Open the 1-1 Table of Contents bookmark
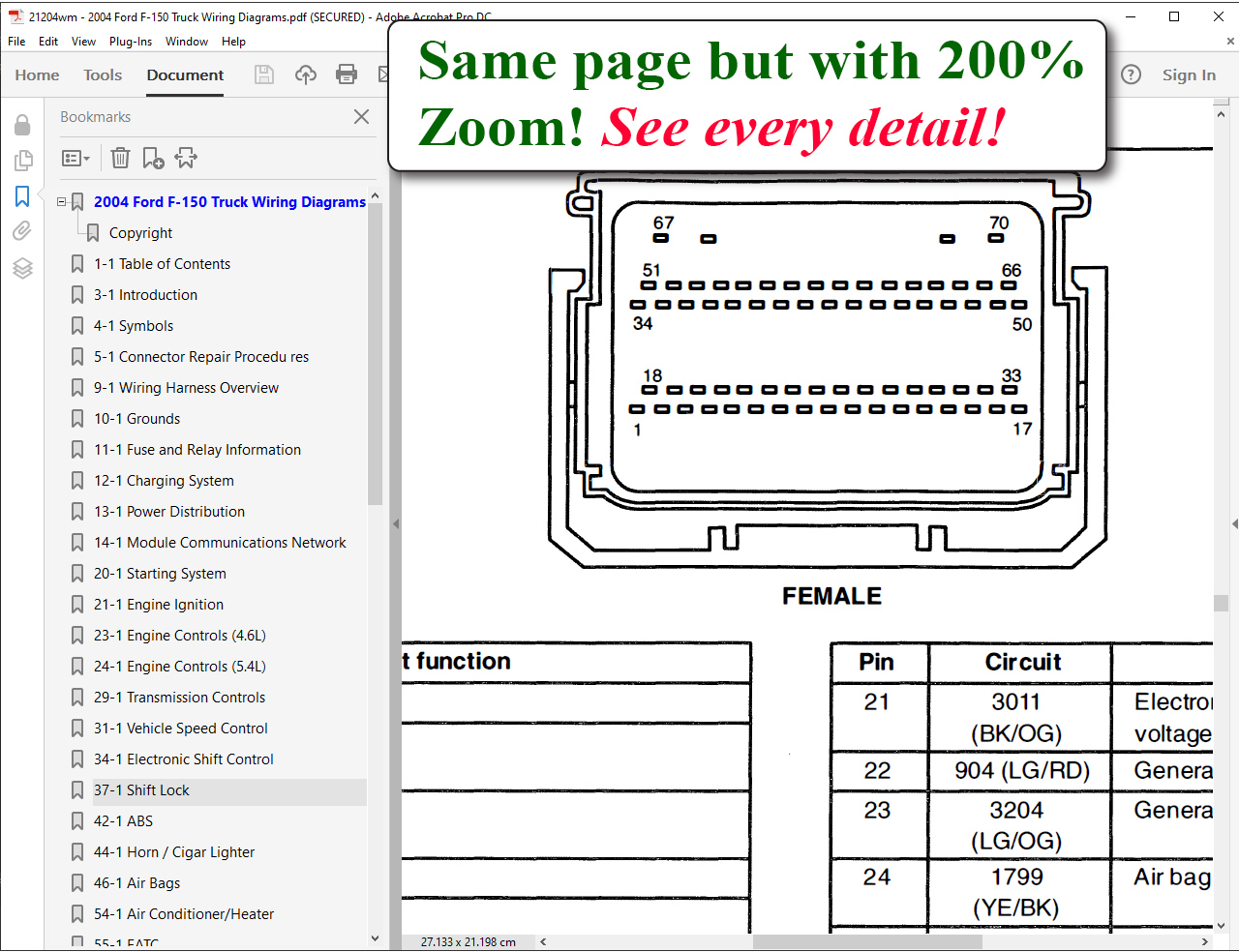Screen dimensions: 1239x952 click(x=162, y=264)
